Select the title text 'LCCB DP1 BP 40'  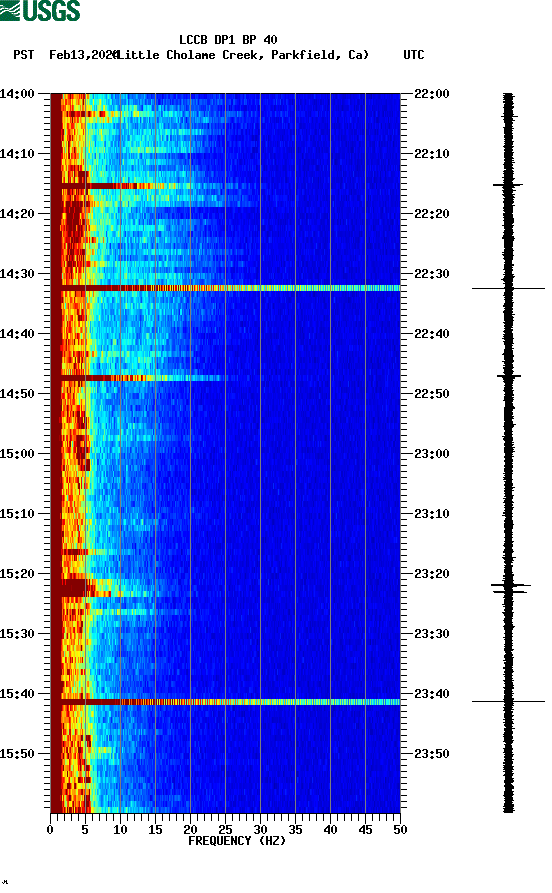point(228,40)
